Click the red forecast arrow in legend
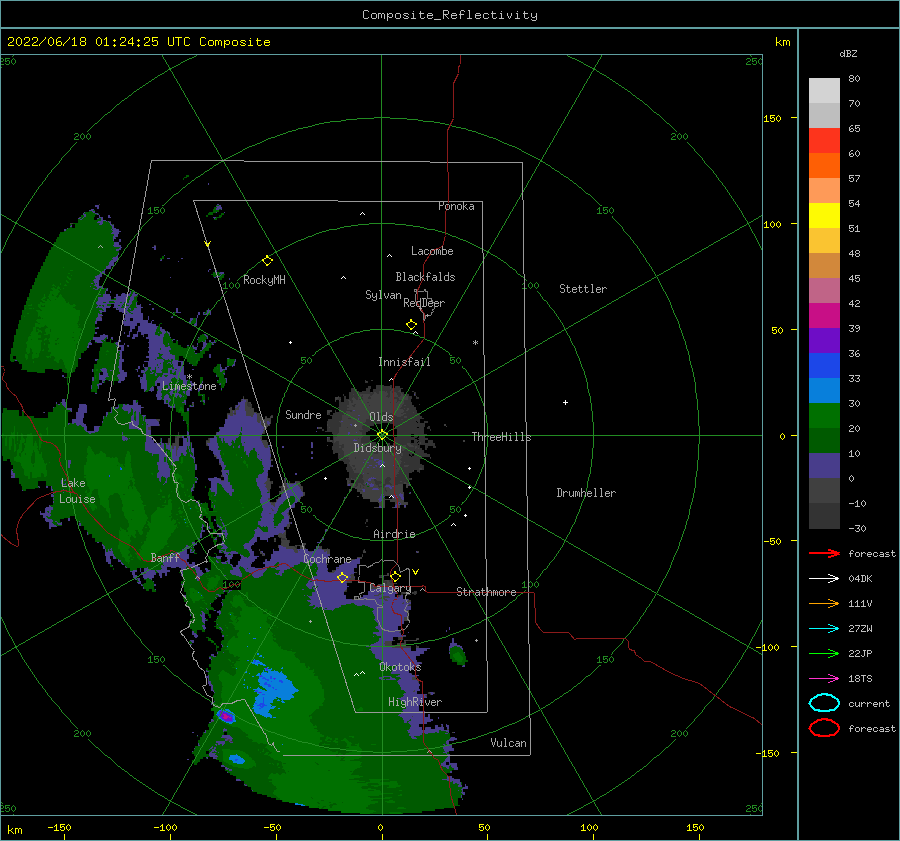This screenshot has width=900, height=841. [824, 553]
